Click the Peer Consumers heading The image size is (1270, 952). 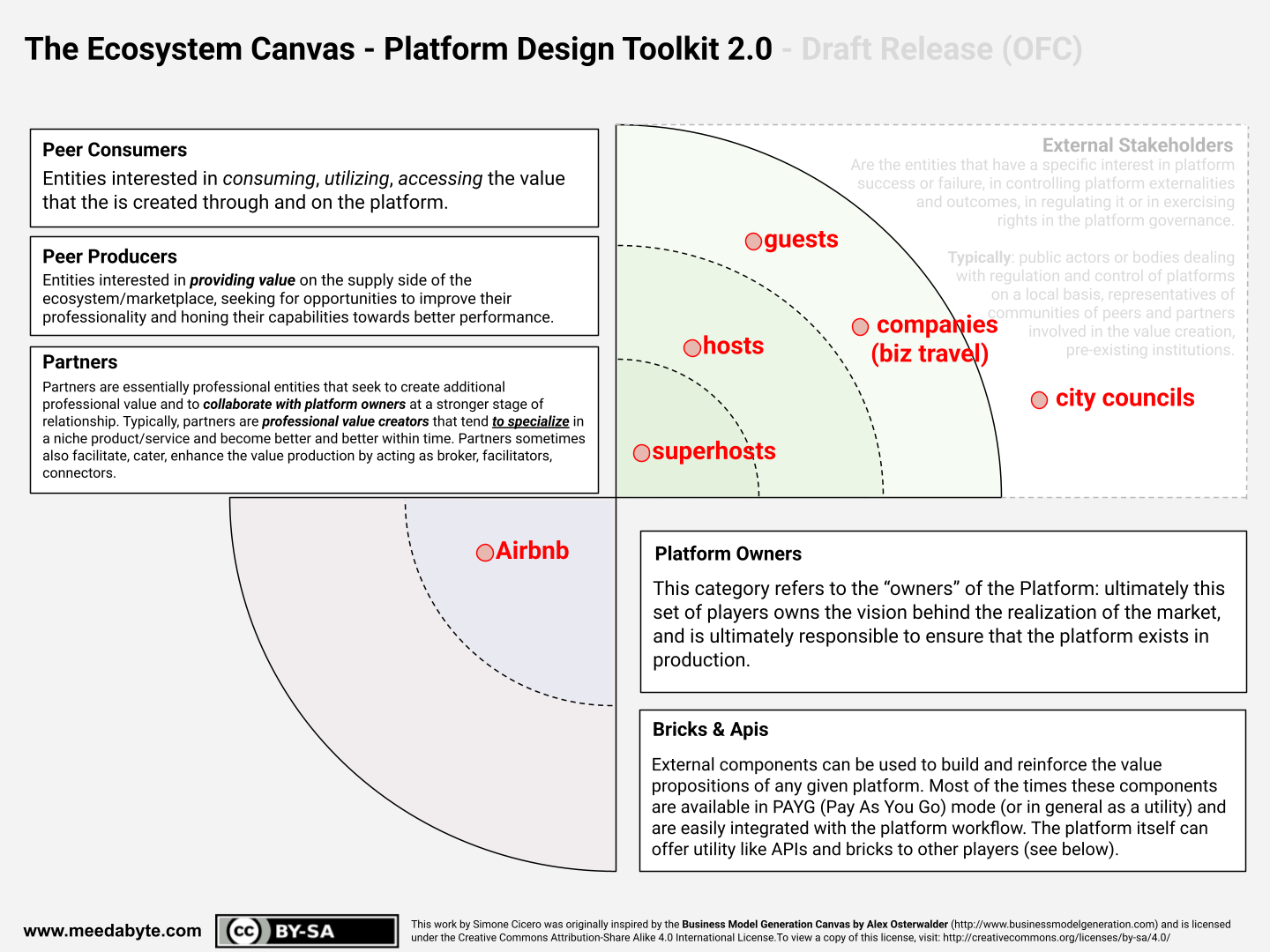115,150
